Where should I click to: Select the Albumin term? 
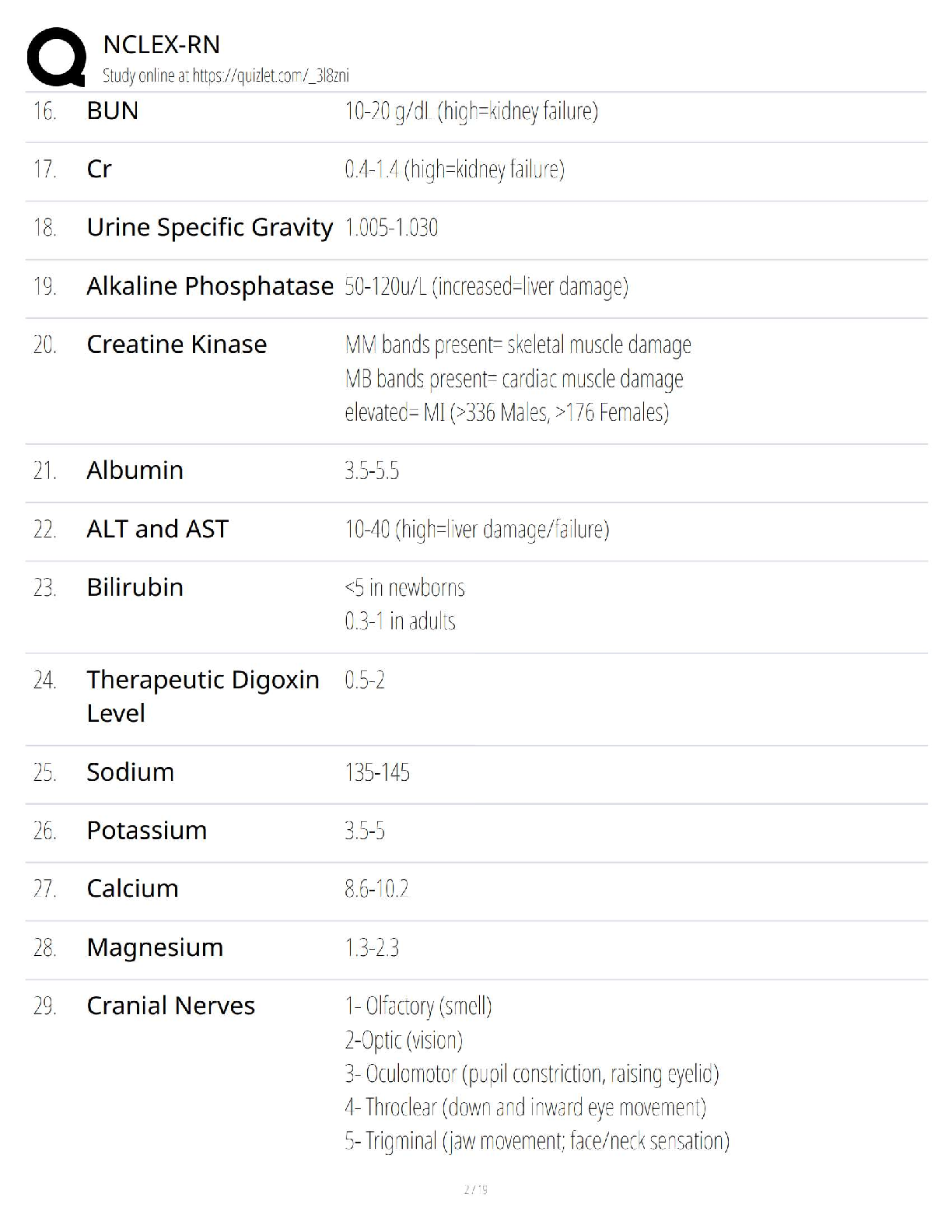coord(135,470)
